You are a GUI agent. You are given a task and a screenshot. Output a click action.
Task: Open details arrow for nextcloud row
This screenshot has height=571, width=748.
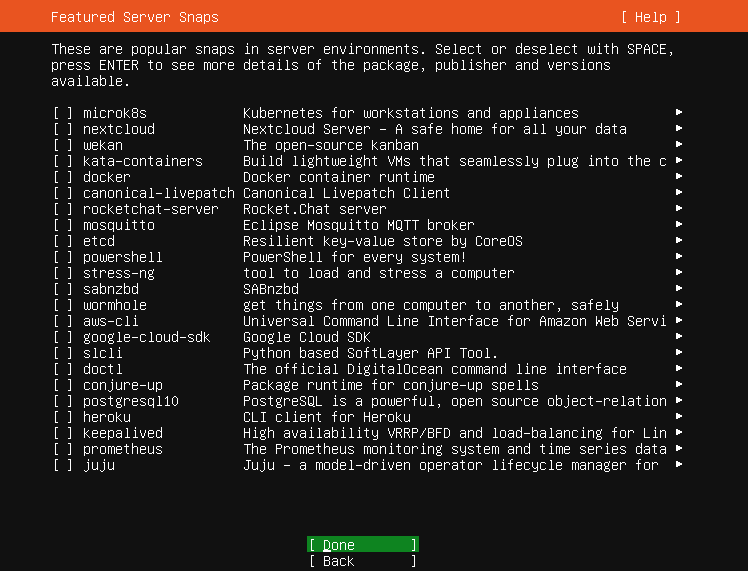coord(679,128)
